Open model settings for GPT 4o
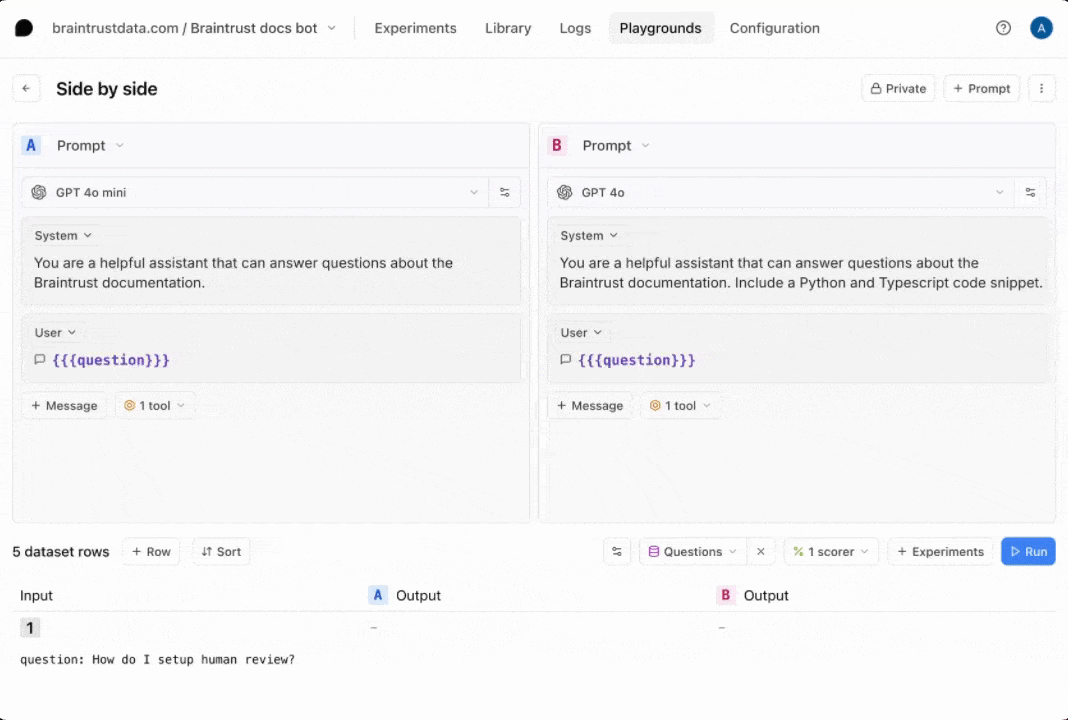The width and height of the screenshot is (1068, 720). click(1031, 193)
